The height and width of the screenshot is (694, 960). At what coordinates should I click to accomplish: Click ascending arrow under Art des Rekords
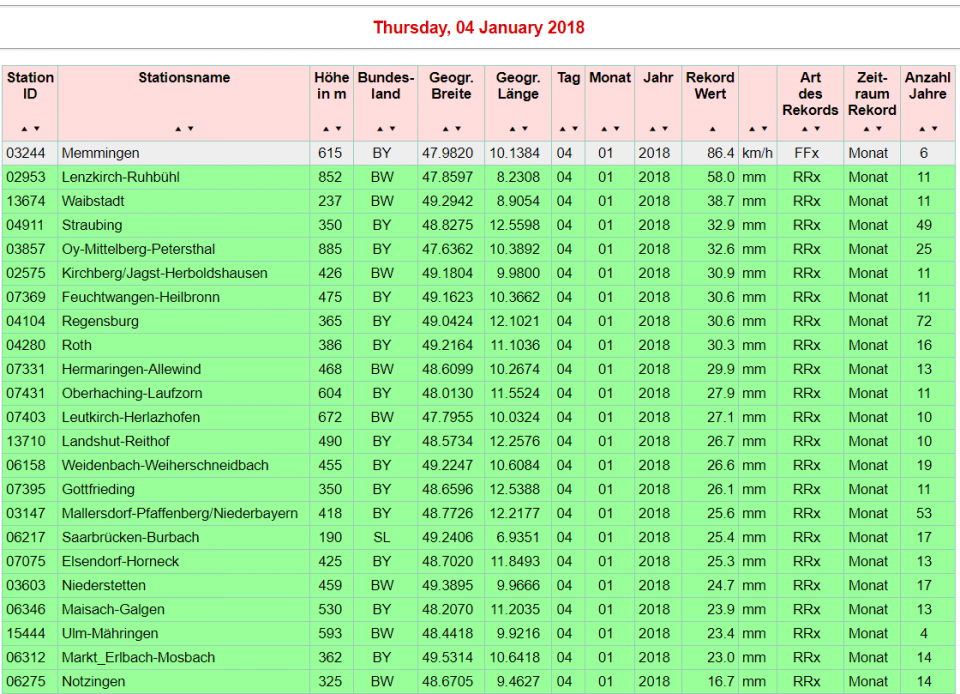click(805, 129)
